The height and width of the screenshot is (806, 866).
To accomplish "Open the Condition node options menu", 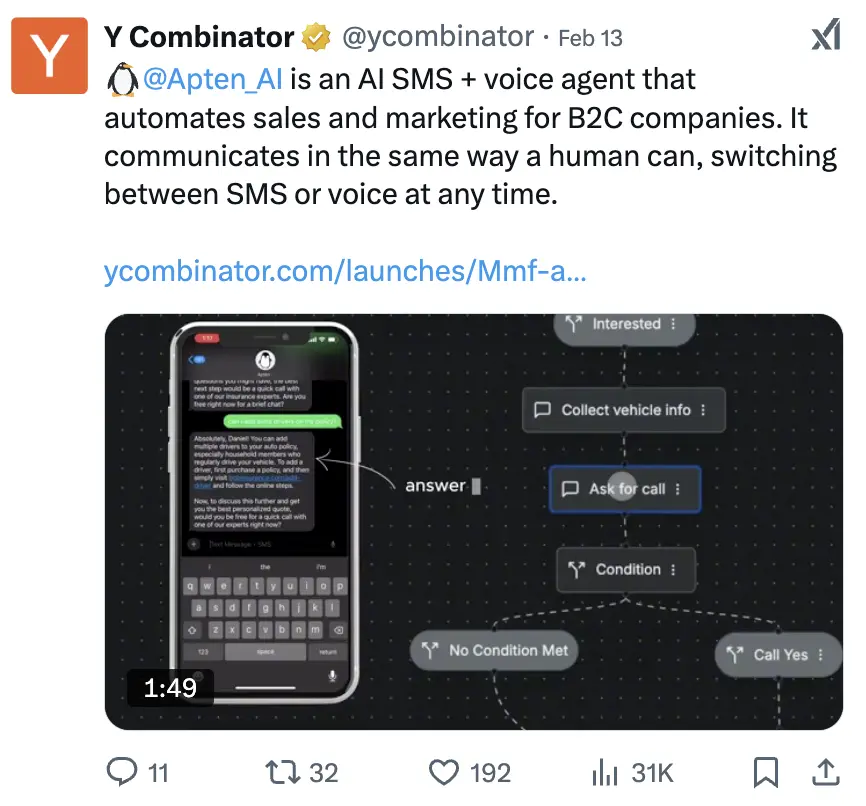I will tap(674, 570).
